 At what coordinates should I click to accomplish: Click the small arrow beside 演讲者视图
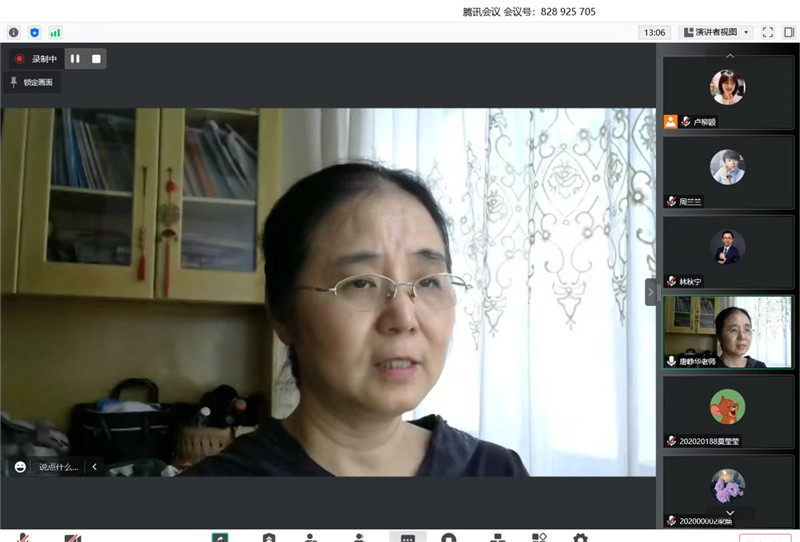[x=746, y=32]
